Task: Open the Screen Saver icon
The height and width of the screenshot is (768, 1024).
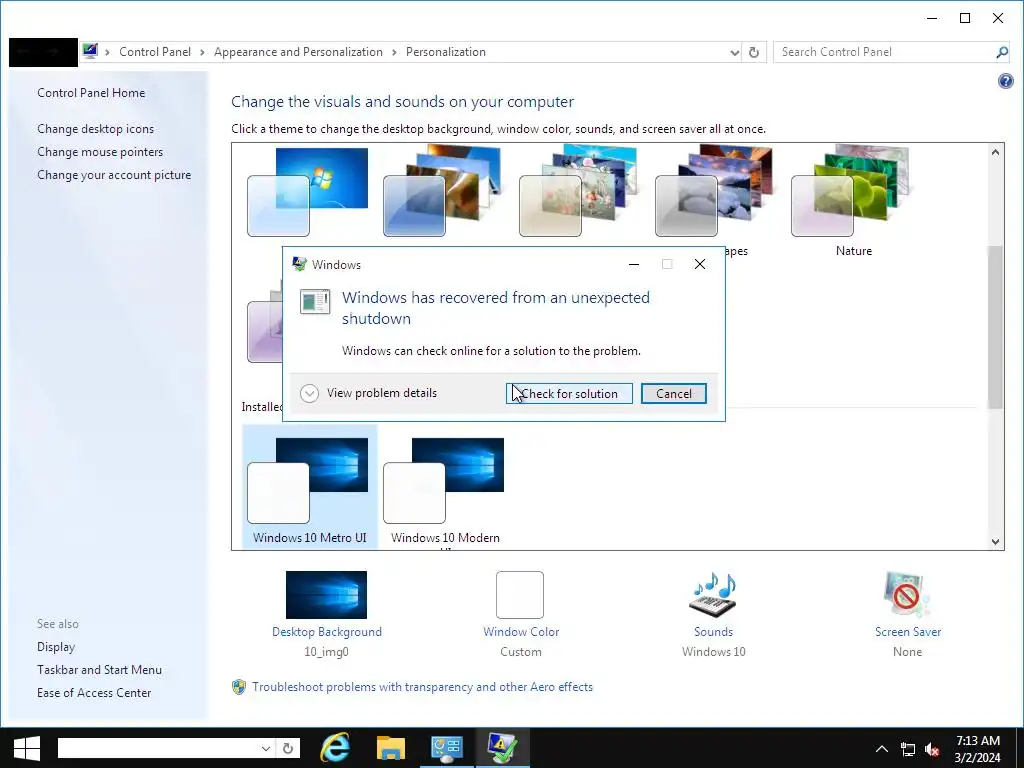Action: point(907,594)
